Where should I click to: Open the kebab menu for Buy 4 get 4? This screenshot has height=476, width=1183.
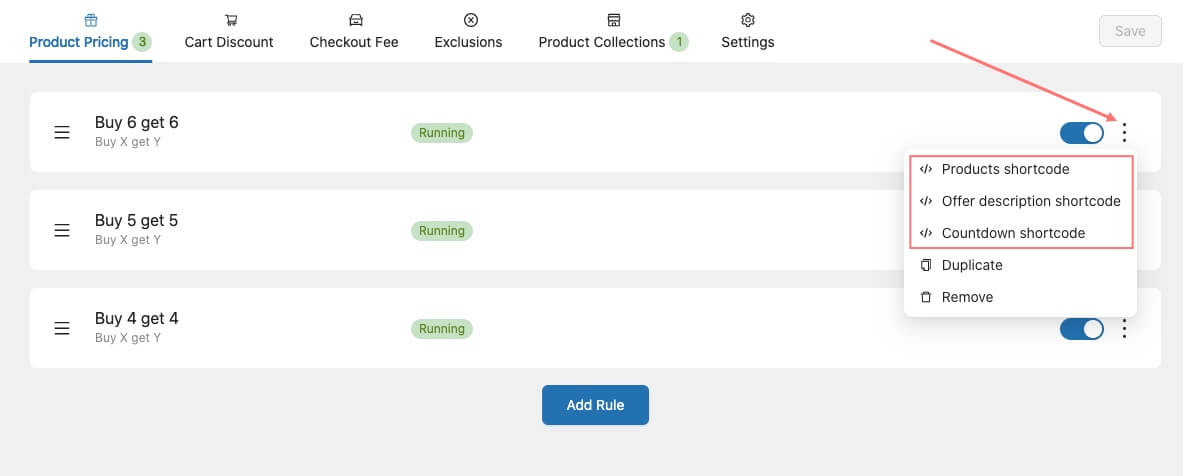click(1125, 328)
